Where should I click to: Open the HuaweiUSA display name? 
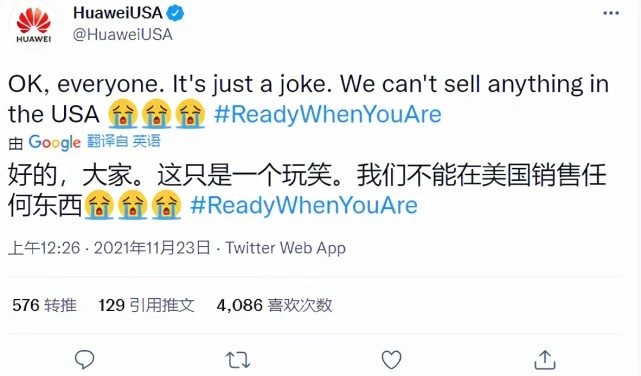118,13
